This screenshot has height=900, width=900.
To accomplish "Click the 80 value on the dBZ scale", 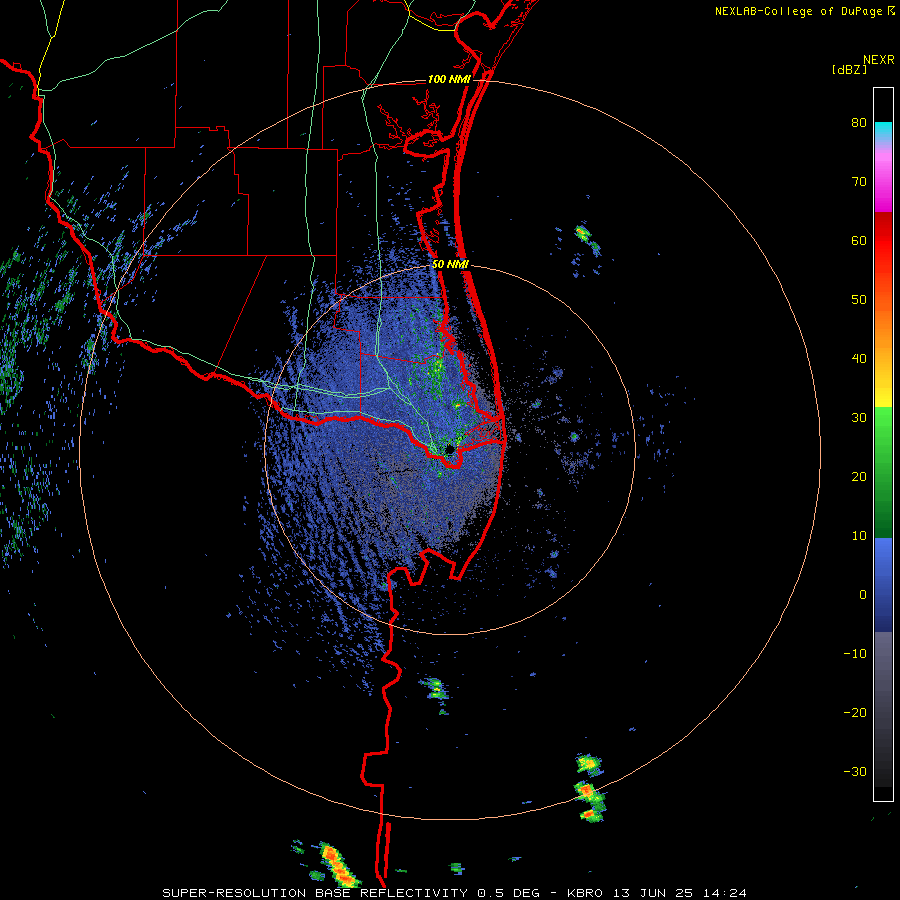I will click(859, 123).
